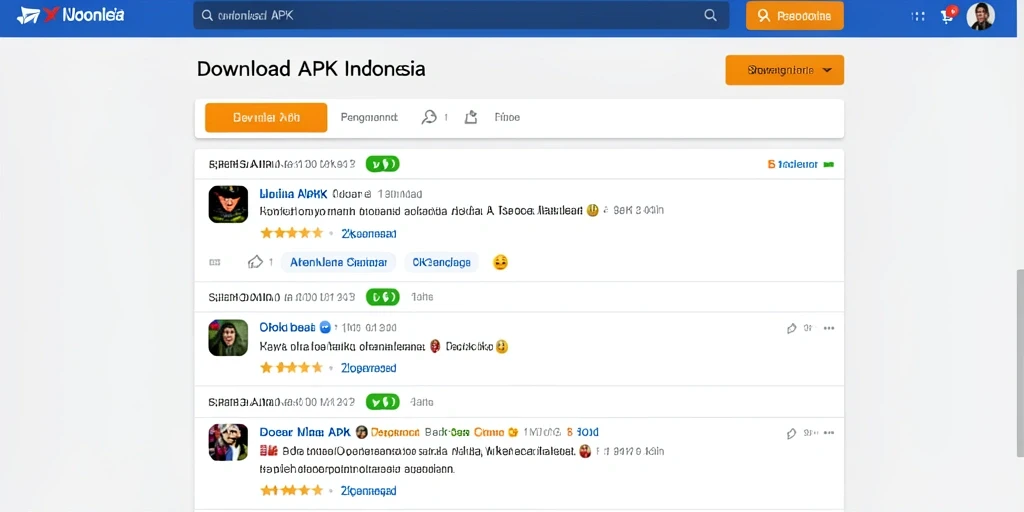The width and height of the screenshot is (1024, 512).
Task: Open the second review's blue author name
Action: [x=287, y=327]
